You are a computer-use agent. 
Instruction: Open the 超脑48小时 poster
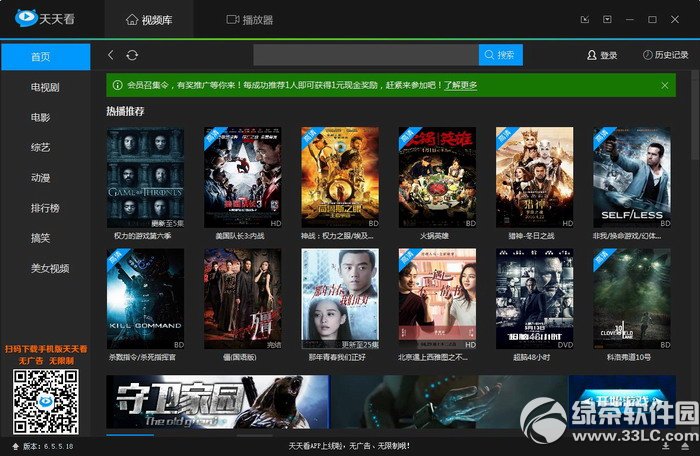535,299
